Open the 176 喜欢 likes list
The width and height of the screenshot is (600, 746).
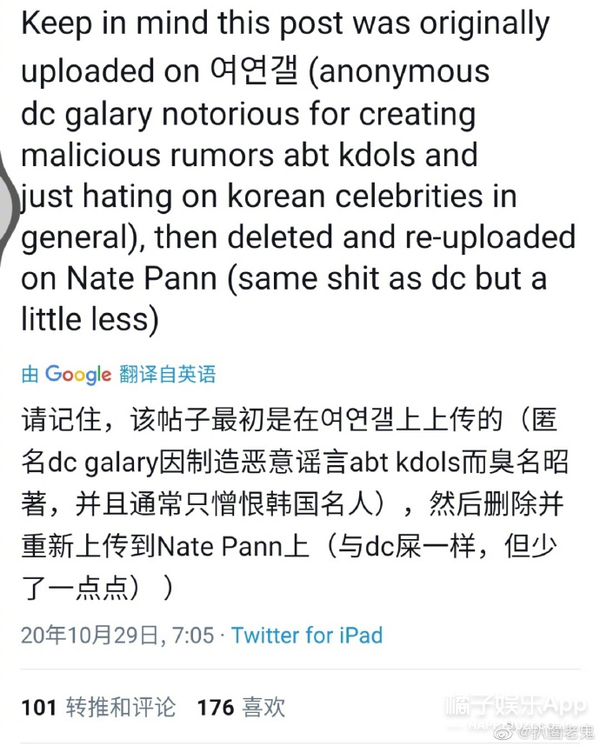241,708
